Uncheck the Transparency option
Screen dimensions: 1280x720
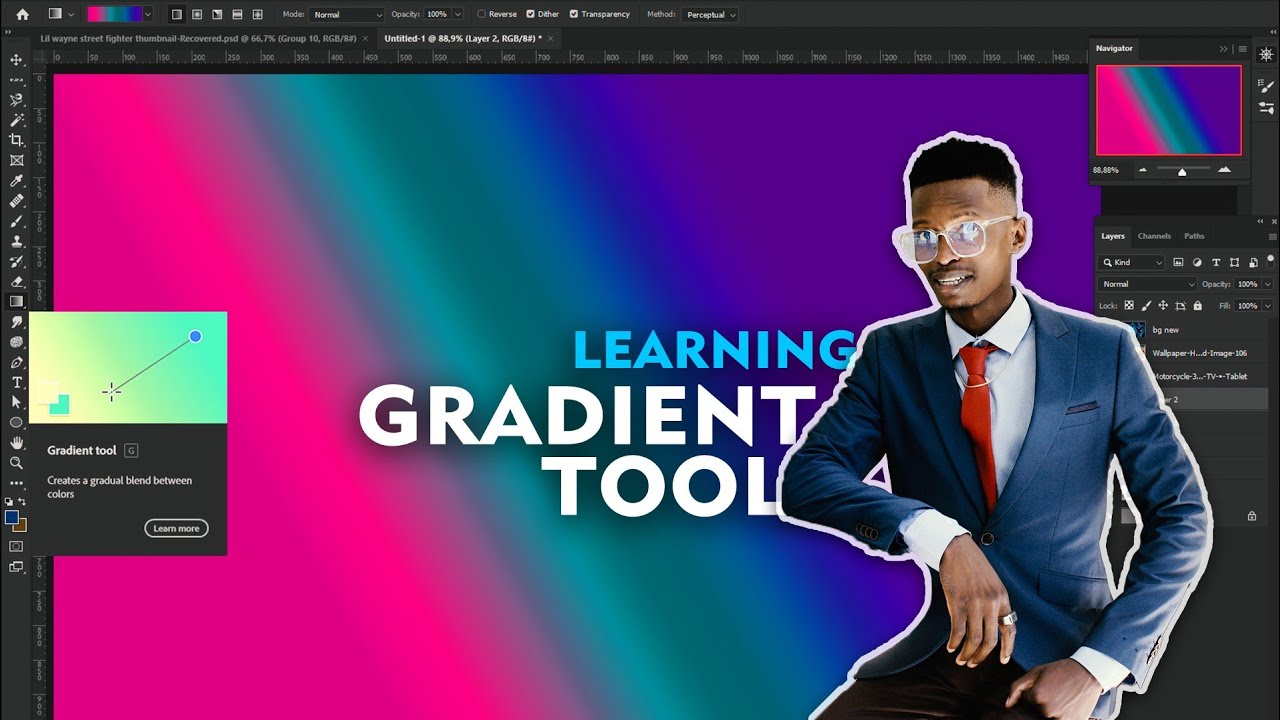click(574, 15)
